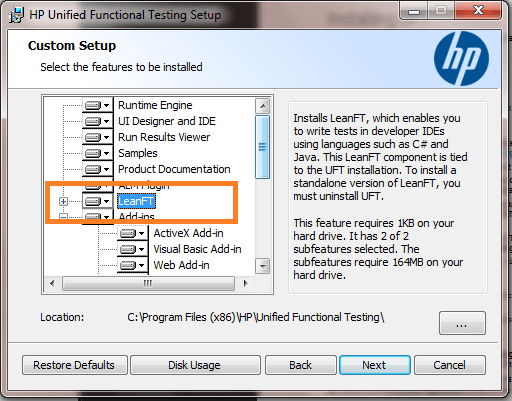Proceed with the Next button
Image resolution: width=512 pixels, height=401 pixels.
(375, 365)
